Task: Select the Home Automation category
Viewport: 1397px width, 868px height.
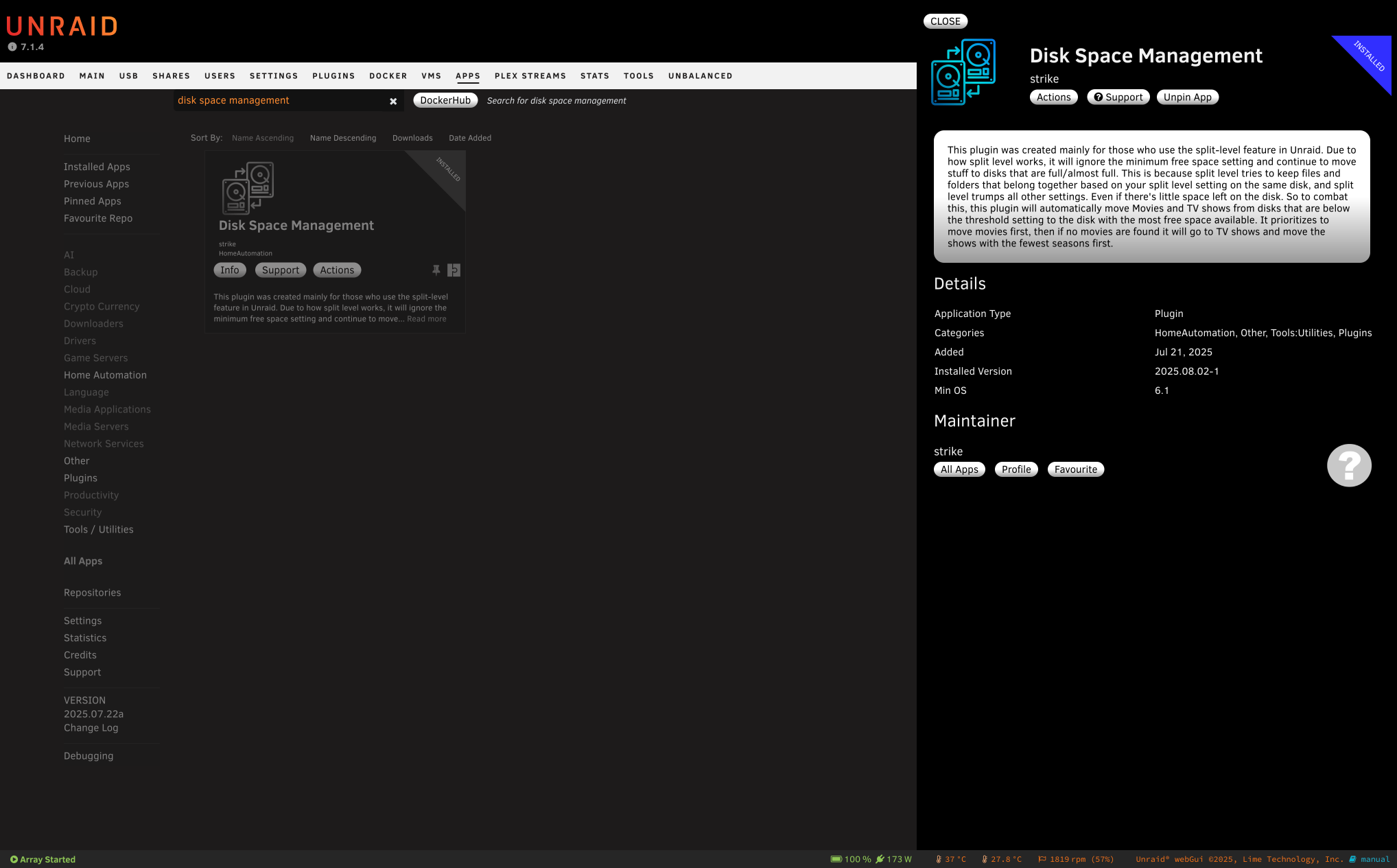Action: [x=105, y=375]
